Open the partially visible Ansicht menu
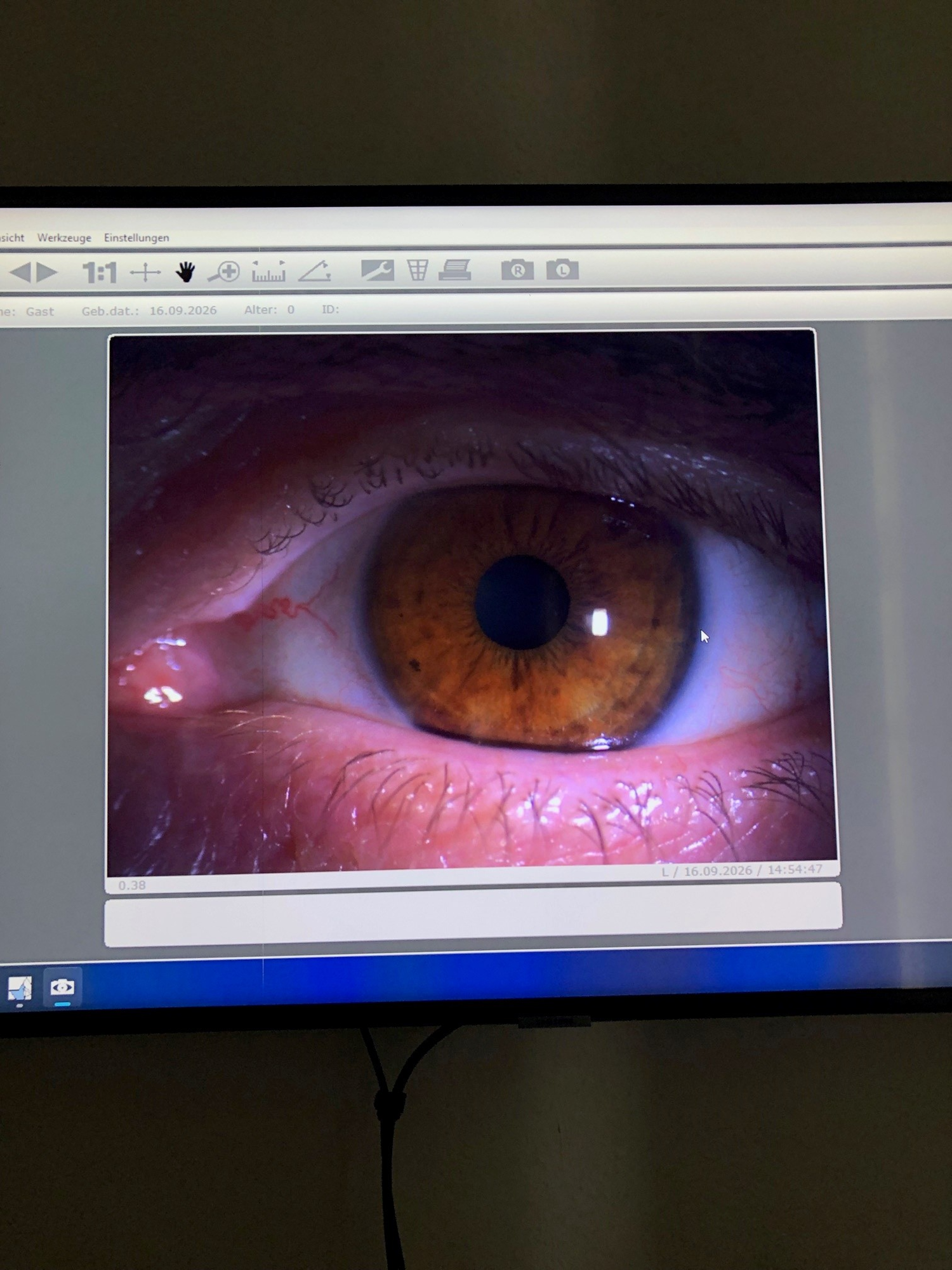Screen dimensions: 952x1270 tap(12, 238)
